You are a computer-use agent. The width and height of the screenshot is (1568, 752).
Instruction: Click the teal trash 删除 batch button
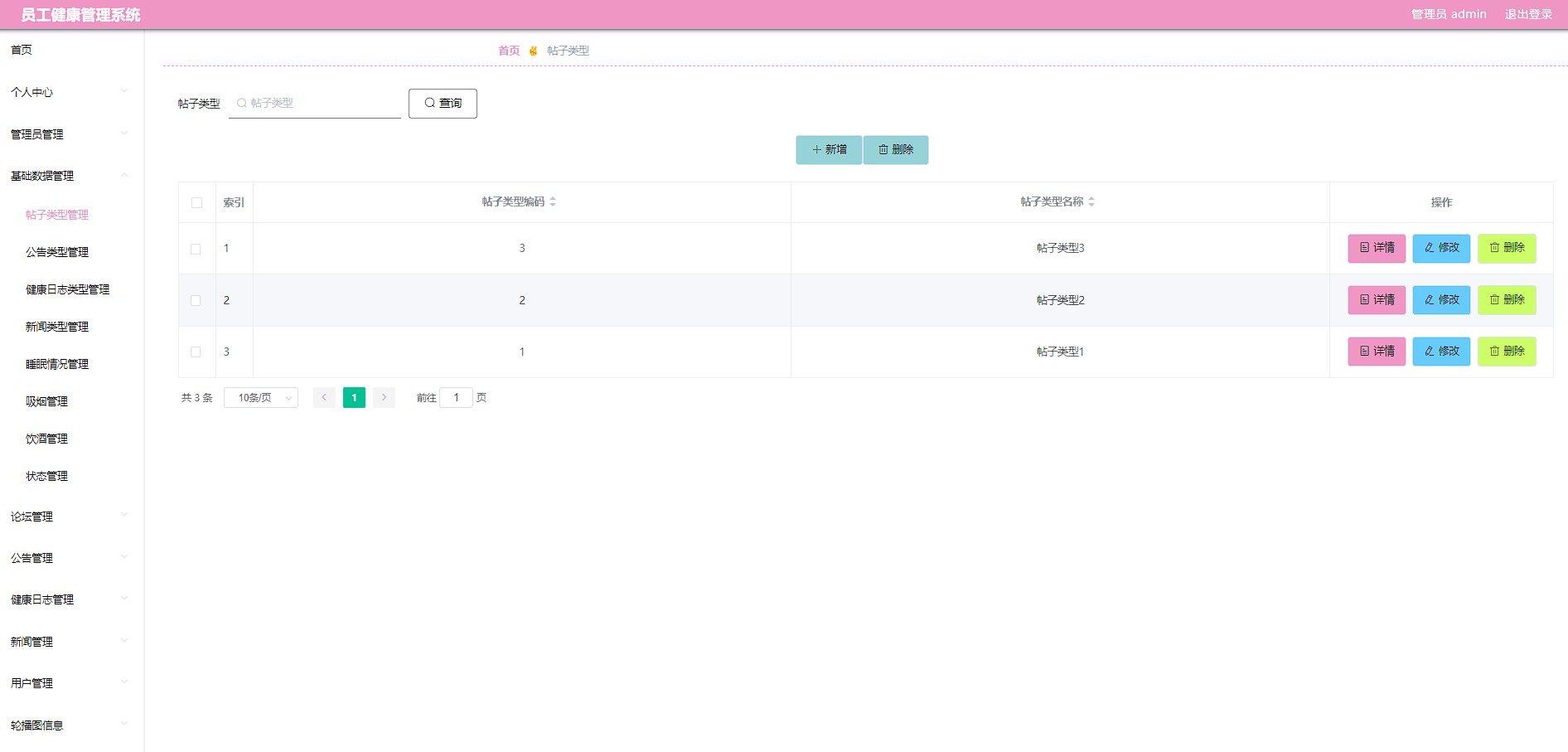[896, 150]
